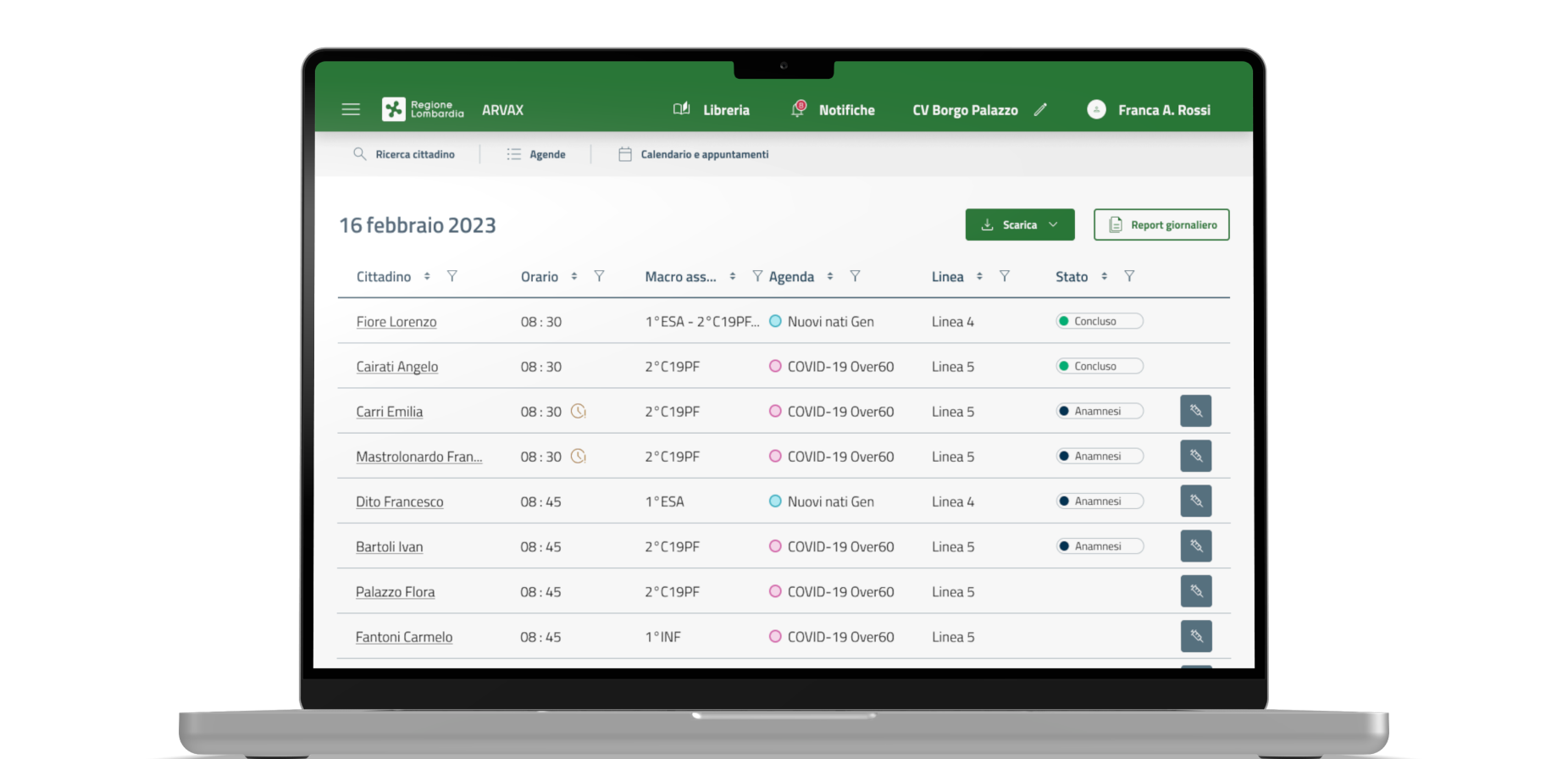Click the Regione Lombardia logo
The height and width of the screenshot is (759, 1568).
point(423,109)
